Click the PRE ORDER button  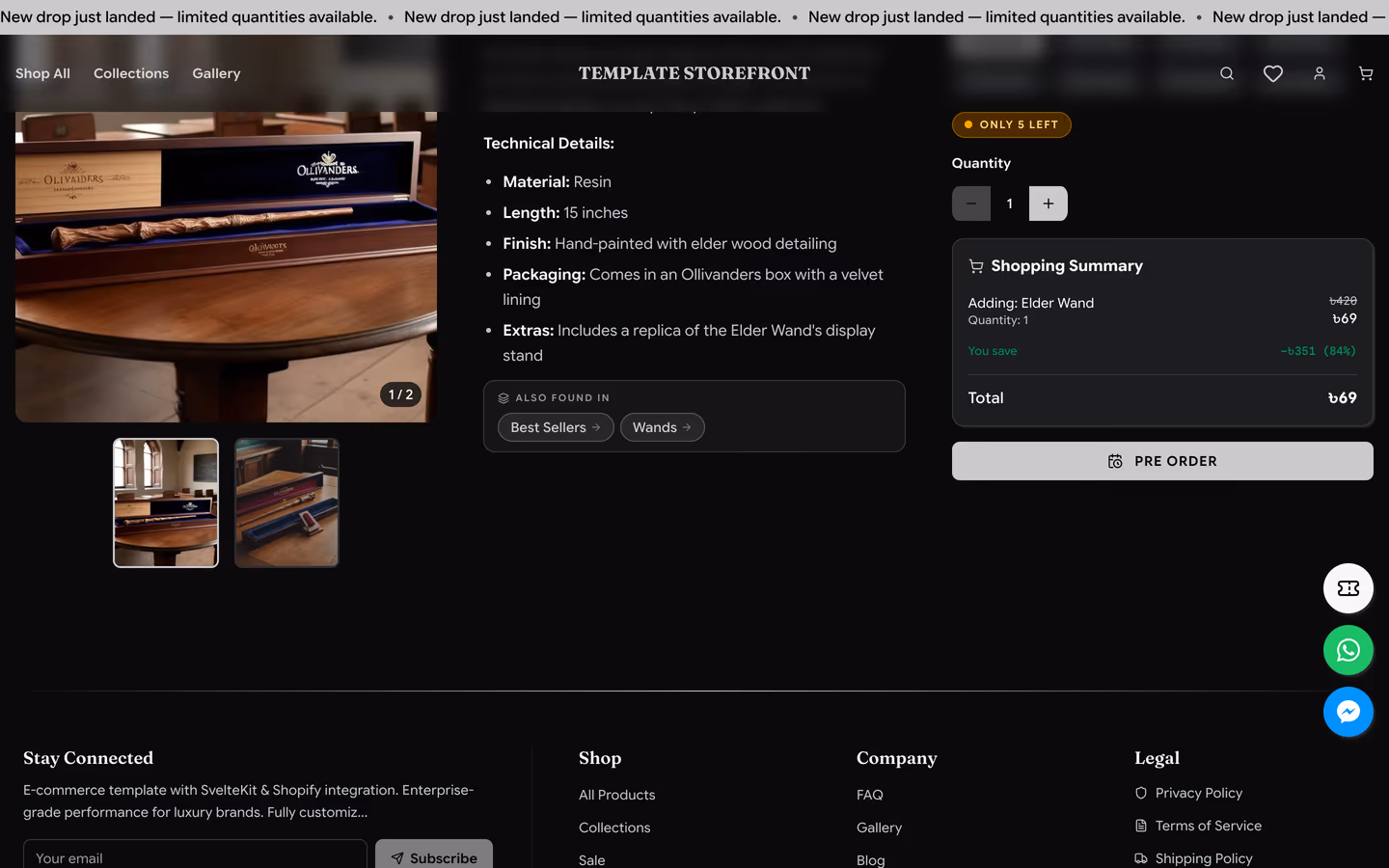pyautogui.click(x=1162, y=461)
